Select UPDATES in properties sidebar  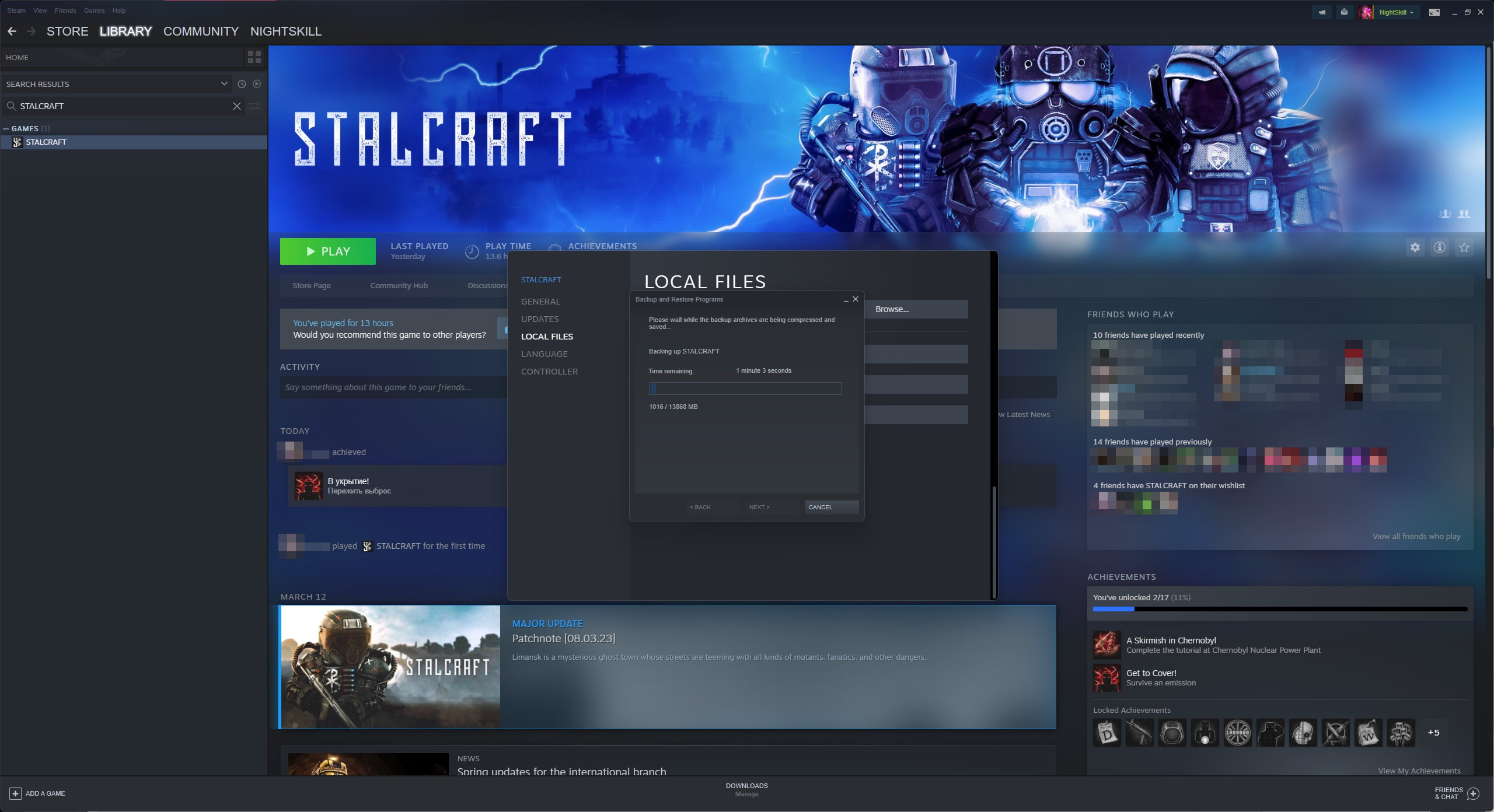click(x=540, y=319)
